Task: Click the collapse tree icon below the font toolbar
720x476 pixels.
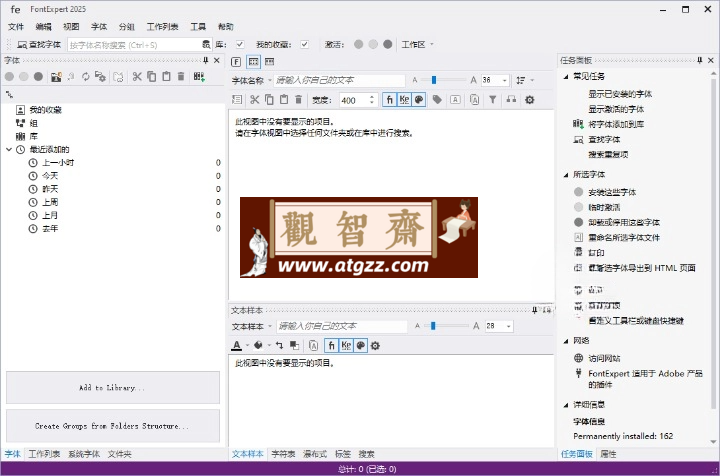Action: [x=9, y=95]
